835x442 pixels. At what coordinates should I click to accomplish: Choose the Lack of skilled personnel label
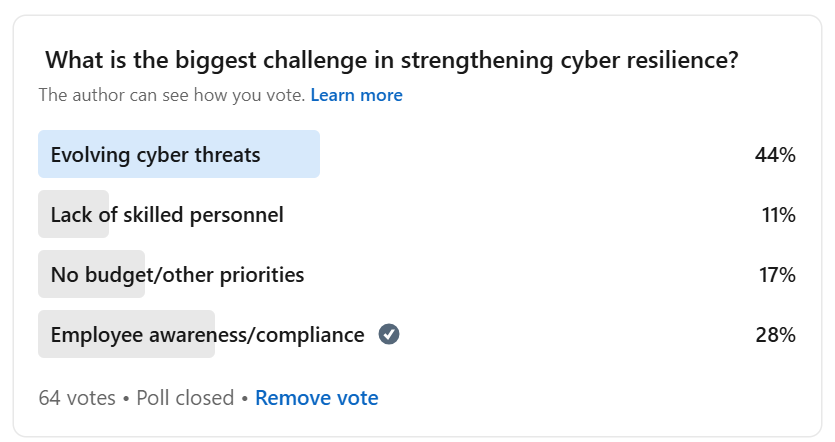167,215
